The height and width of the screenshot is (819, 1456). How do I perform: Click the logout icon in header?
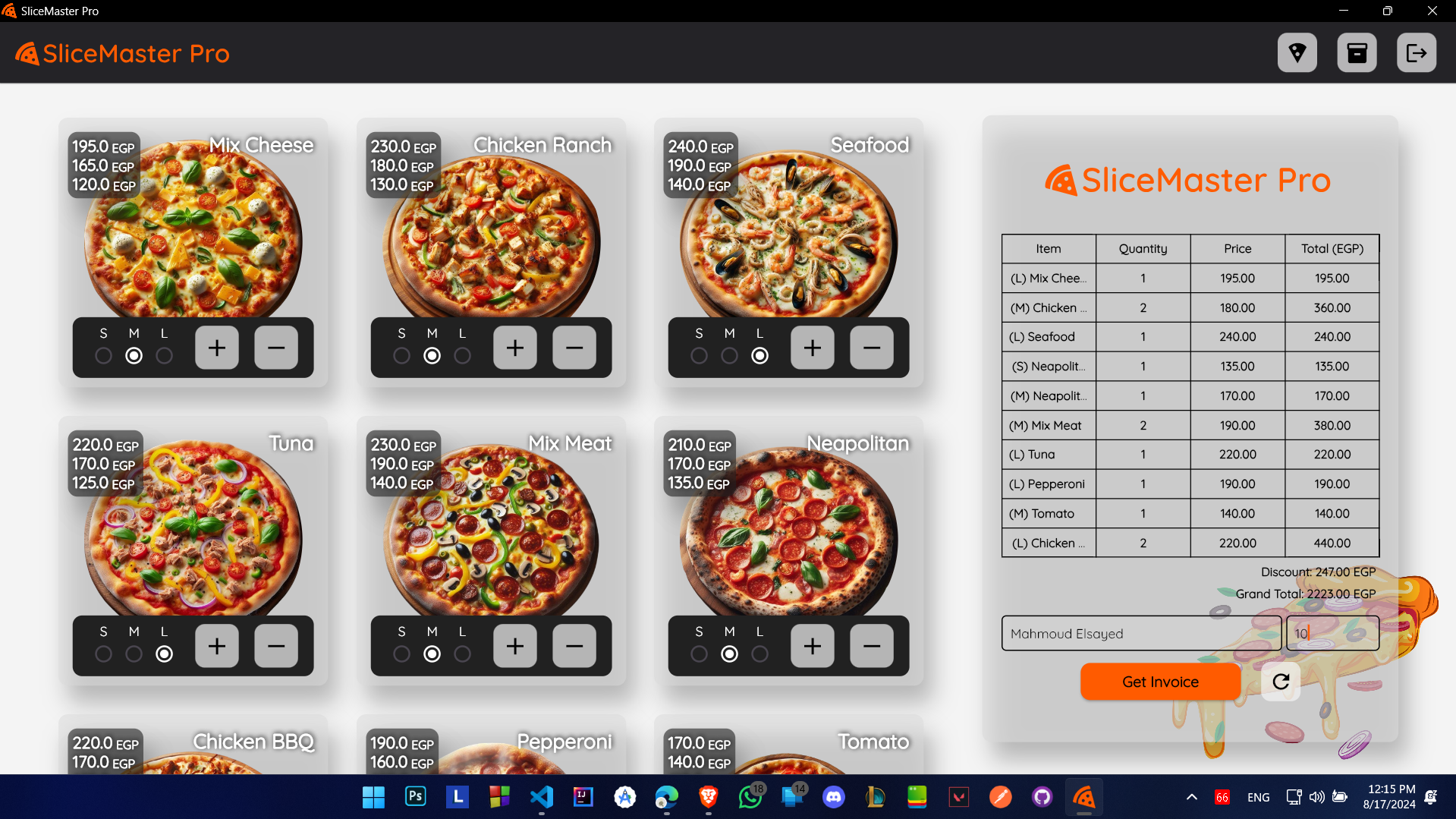[x=1417, y=53]
